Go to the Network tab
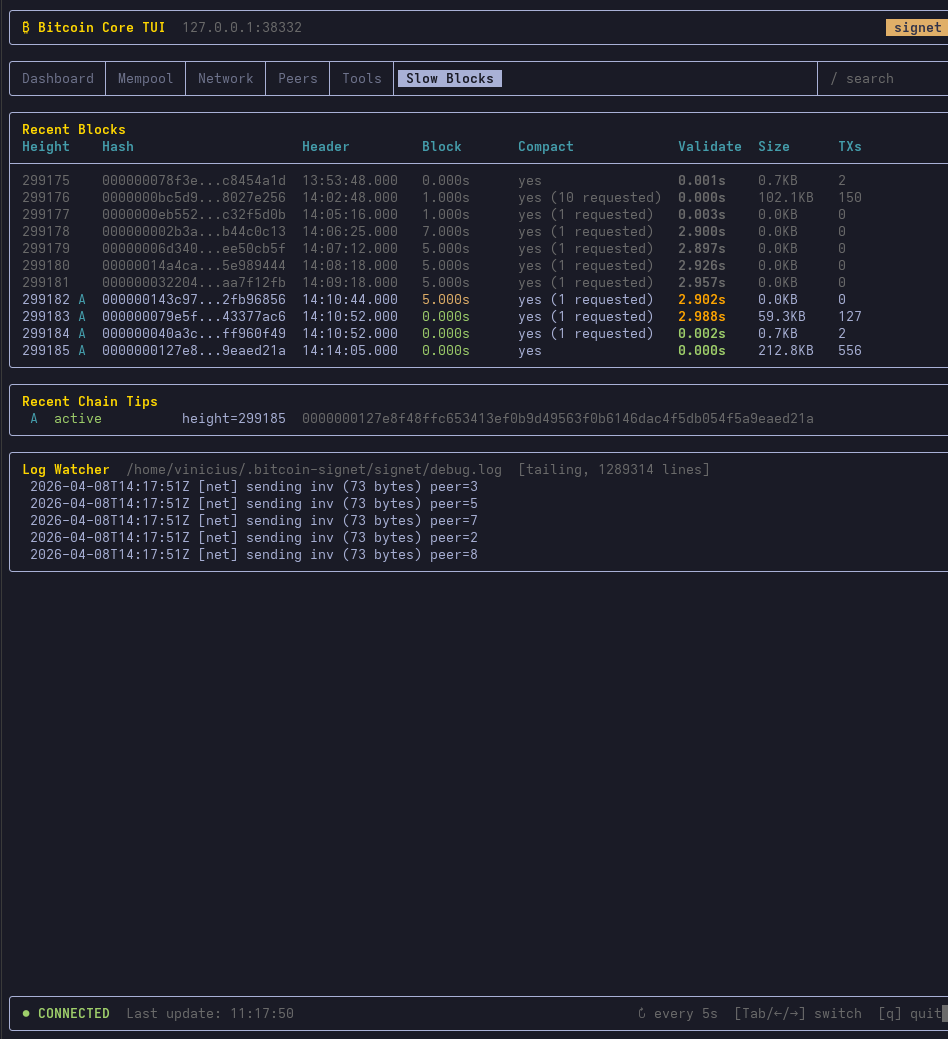Screen dimensions: 948x1039 (x=225, y=79)
